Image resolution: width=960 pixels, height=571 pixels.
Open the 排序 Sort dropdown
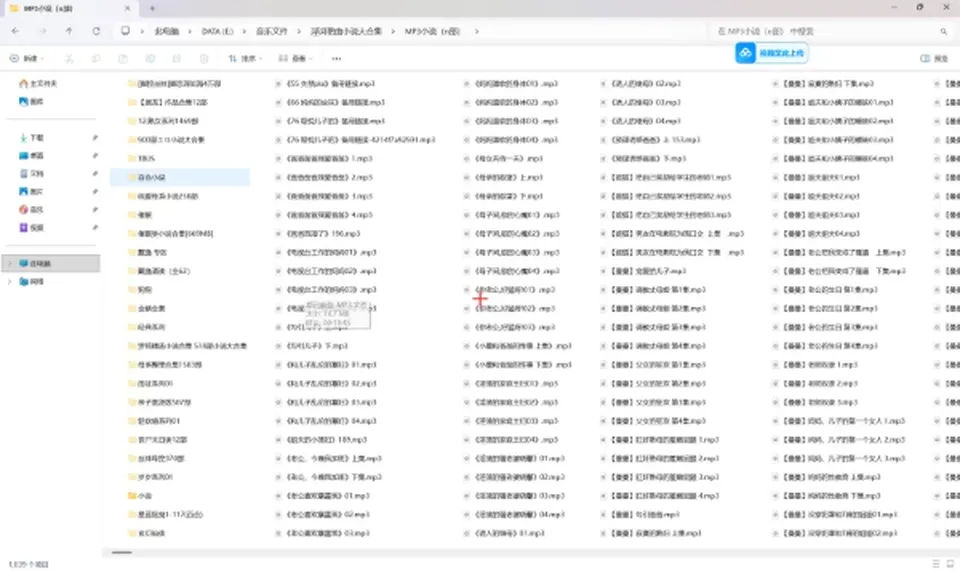coord(246,59)
